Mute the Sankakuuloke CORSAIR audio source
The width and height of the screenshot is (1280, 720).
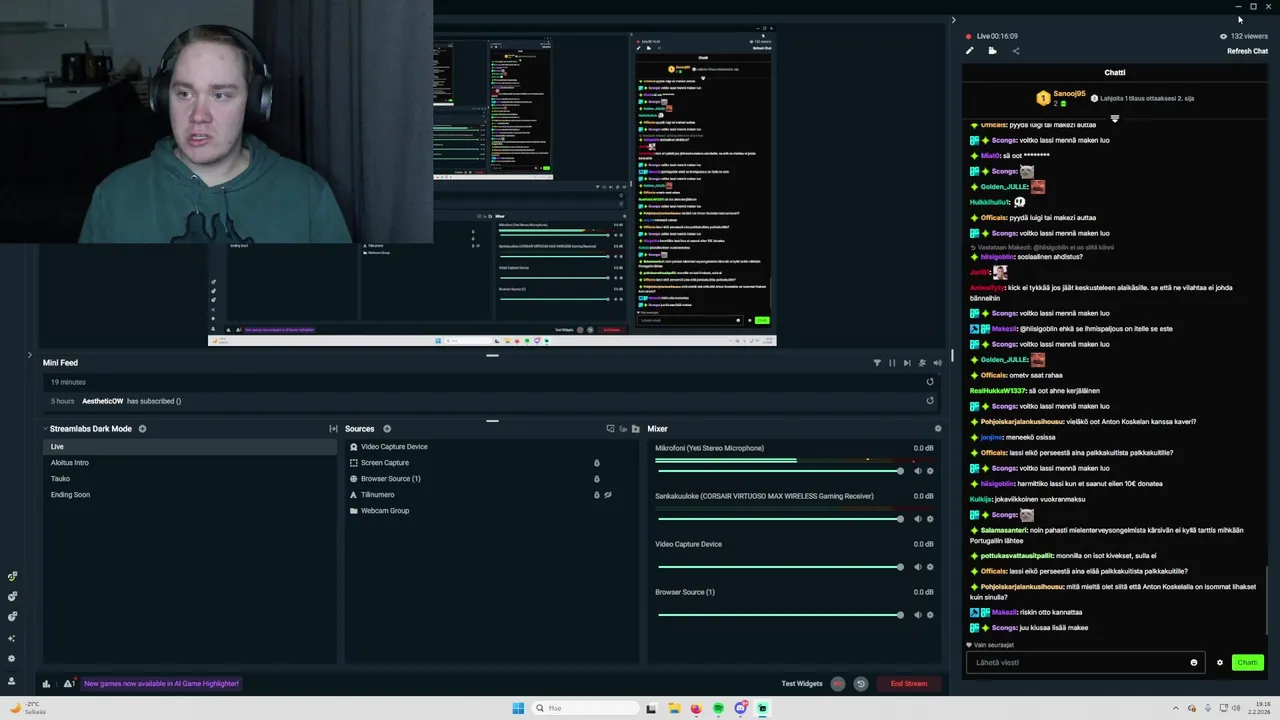click(x=917, y=519)
